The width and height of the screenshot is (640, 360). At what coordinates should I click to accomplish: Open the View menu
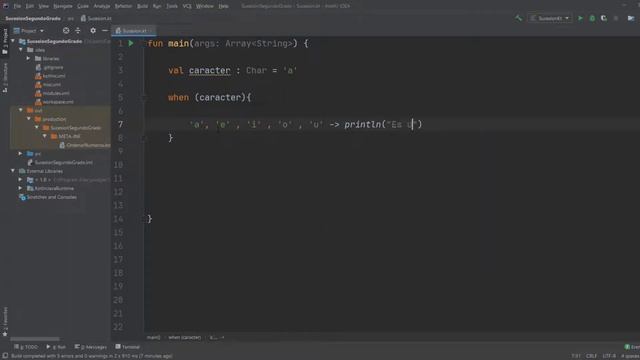point(43,6)
